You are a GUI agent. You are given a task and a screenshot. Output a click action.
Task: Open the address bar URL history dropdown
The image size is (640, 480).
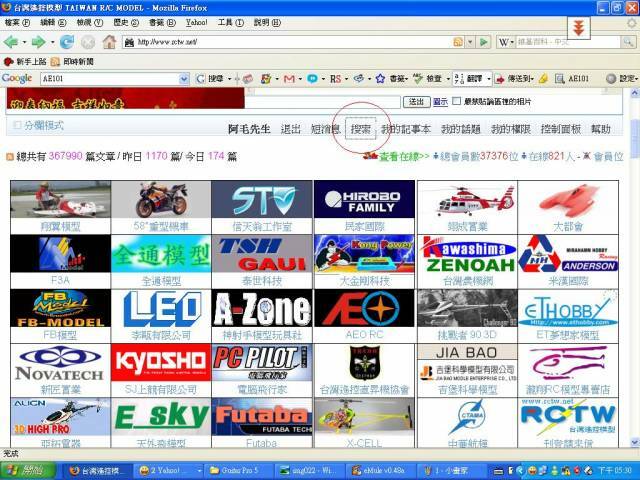[x=470, y=42]
